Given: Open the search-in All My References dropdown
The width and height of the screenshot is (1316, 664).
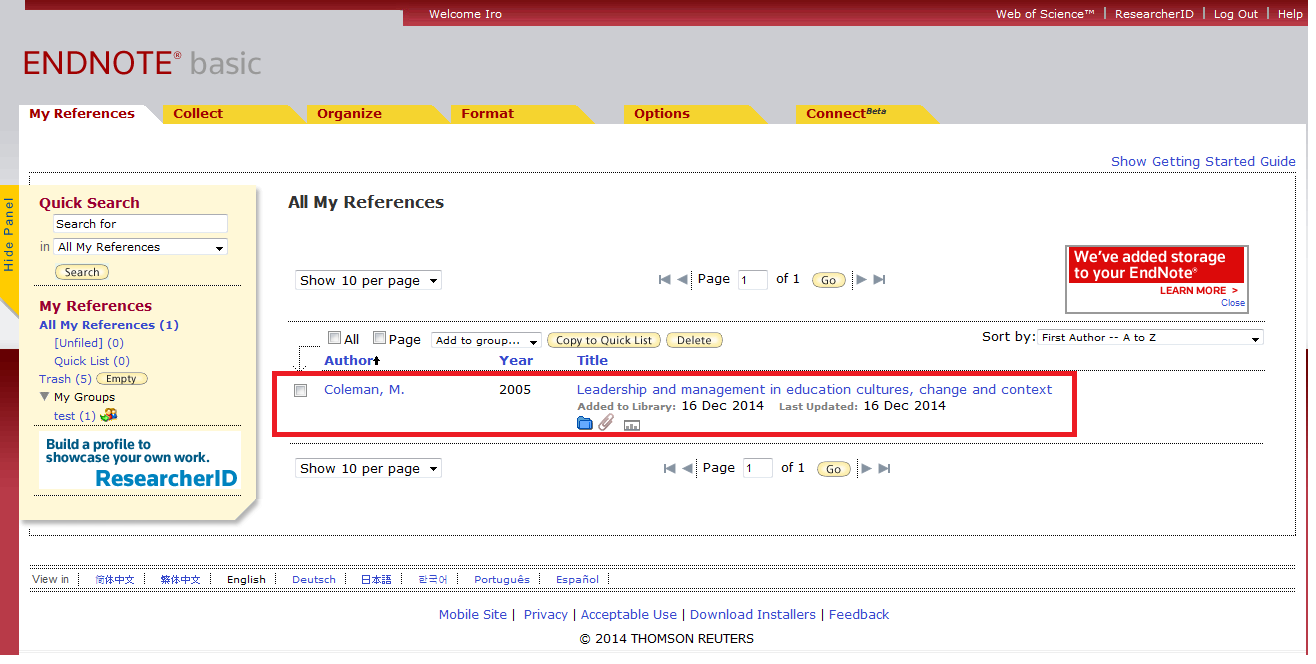Looking at the screenshot, I should pos(140,247).
